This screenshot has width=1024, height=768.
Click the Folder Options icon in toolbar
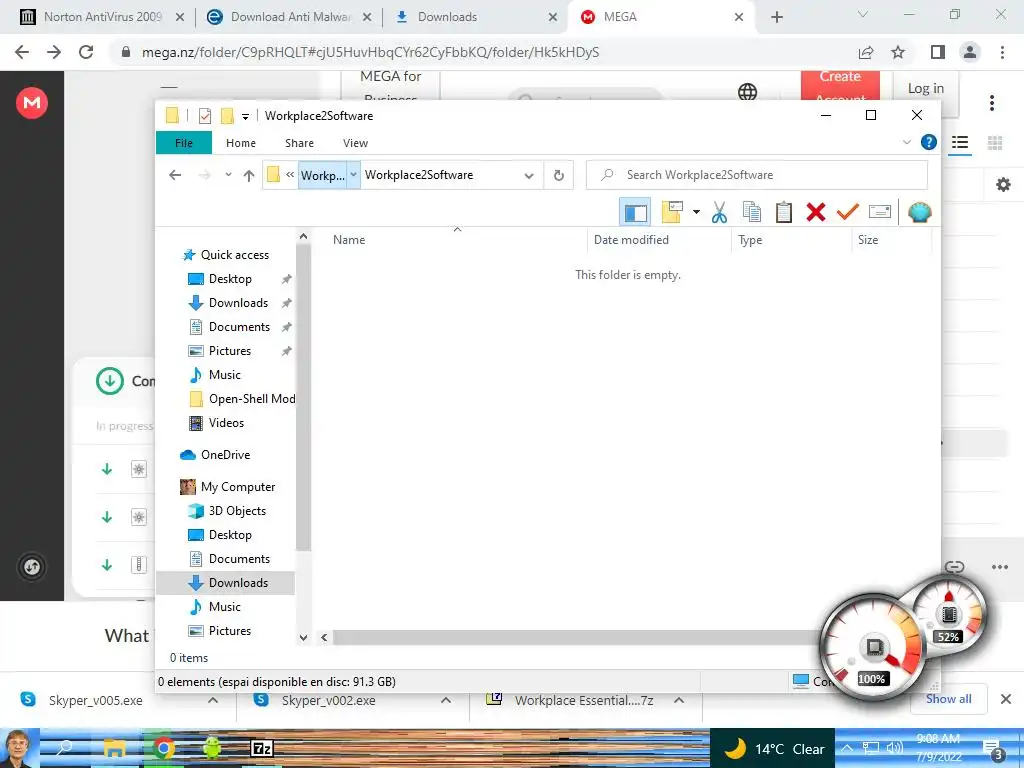click(672, 212)
